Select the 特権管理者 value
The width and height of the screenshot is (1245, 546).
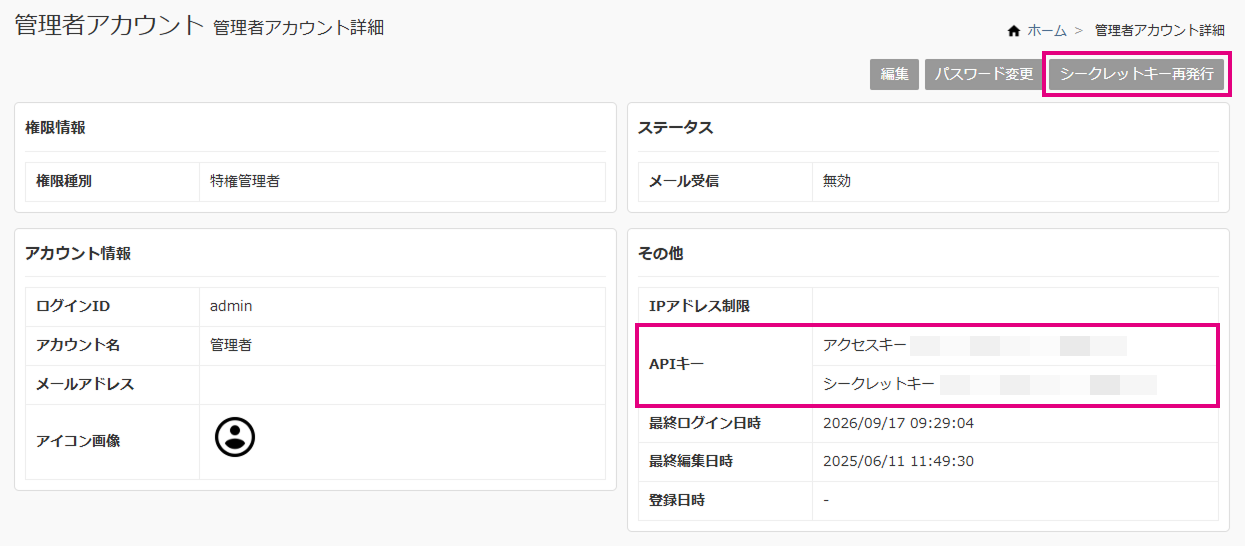(245, 182)
